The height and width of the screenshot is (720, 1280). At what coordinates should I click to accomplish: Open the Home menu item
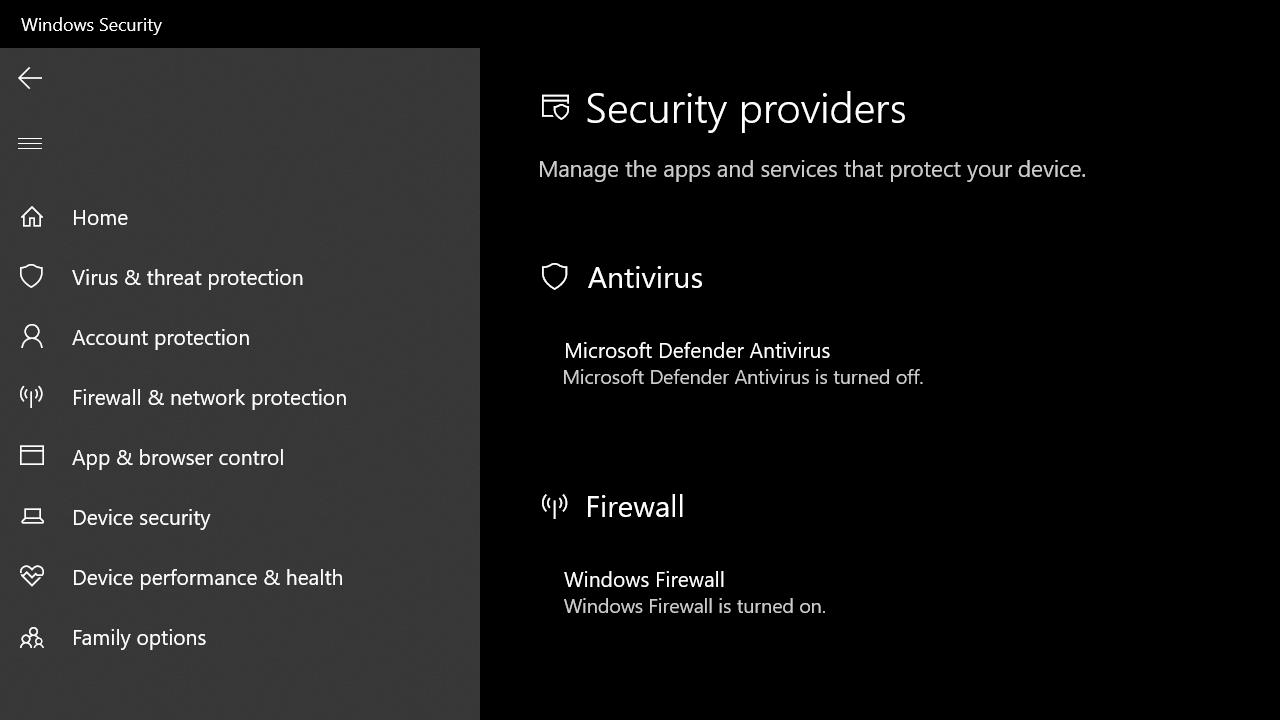click(x=100, y=217)
